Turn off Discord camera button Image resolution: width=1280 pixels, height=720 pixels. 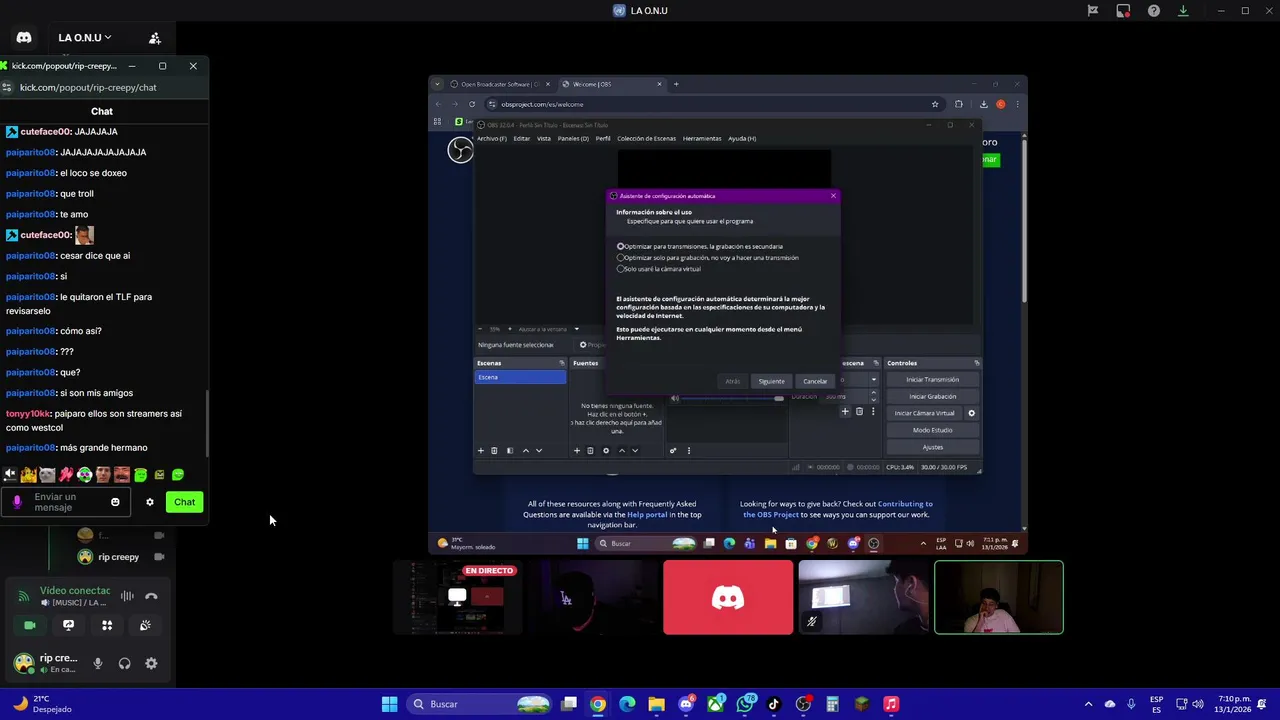(30, 625)
